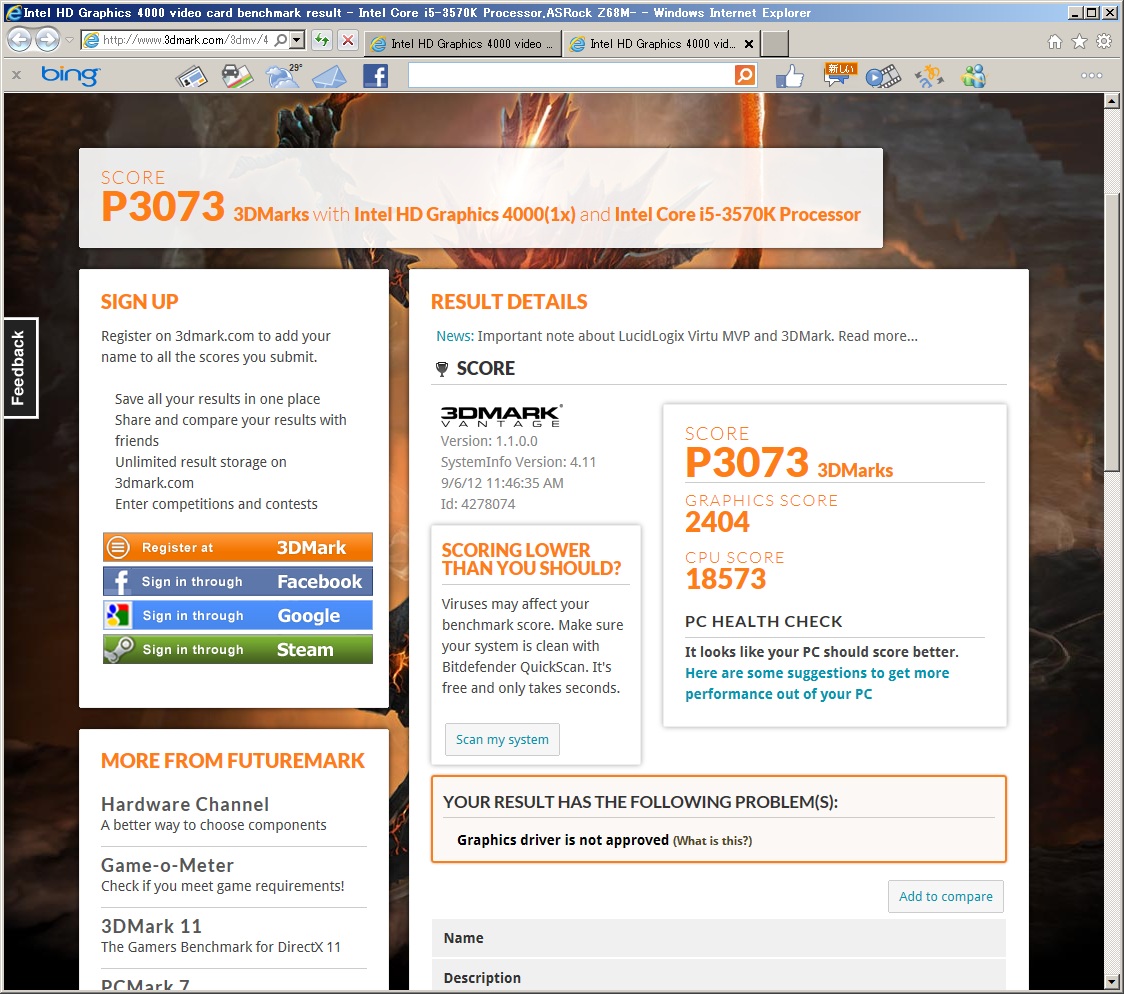Open the recent pages dropdown arrow
Screen dimensions: 1124x994
[70, 40]
